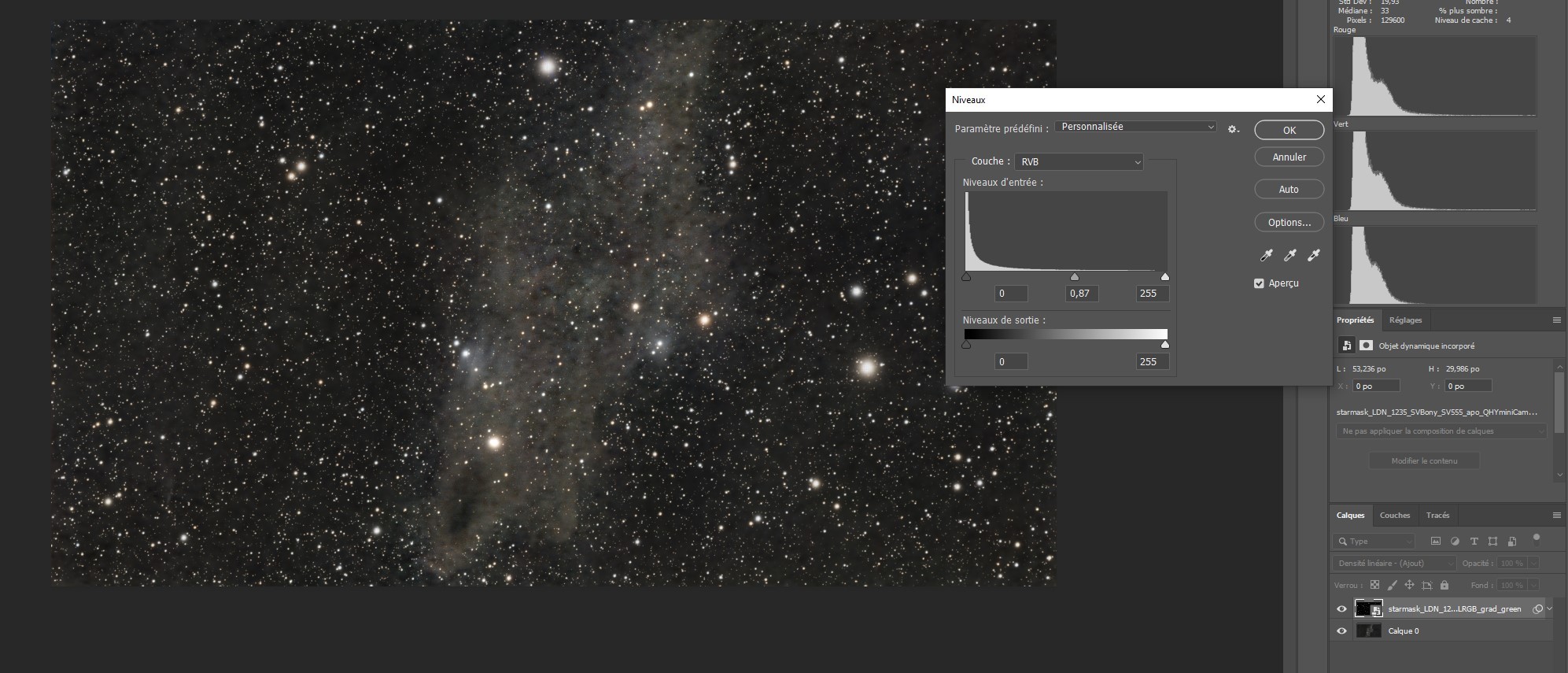This screenshot has width=1568, height=673.
Task: Click the Calque 0 layer name
Action: tap(1404, 631)
